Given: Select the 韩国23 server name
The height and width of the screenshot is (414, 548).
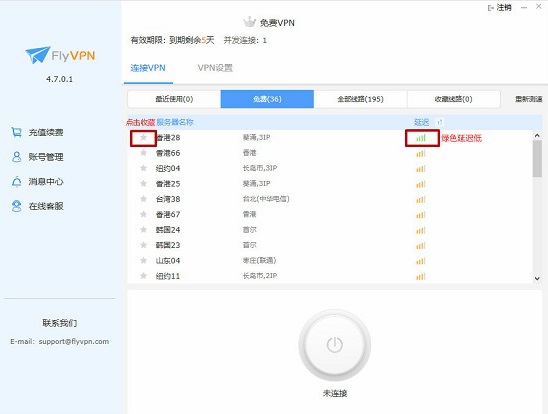Looking at the screenshot, I should pos(168,245).
